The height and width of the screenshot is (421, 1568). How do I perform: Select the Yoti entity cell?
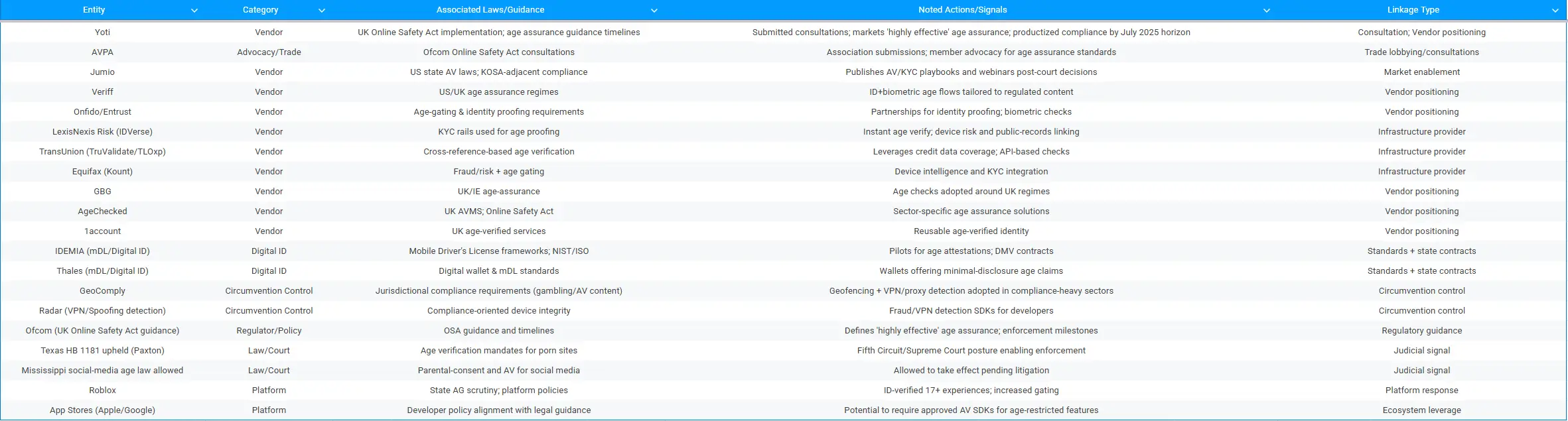point(102,32)
